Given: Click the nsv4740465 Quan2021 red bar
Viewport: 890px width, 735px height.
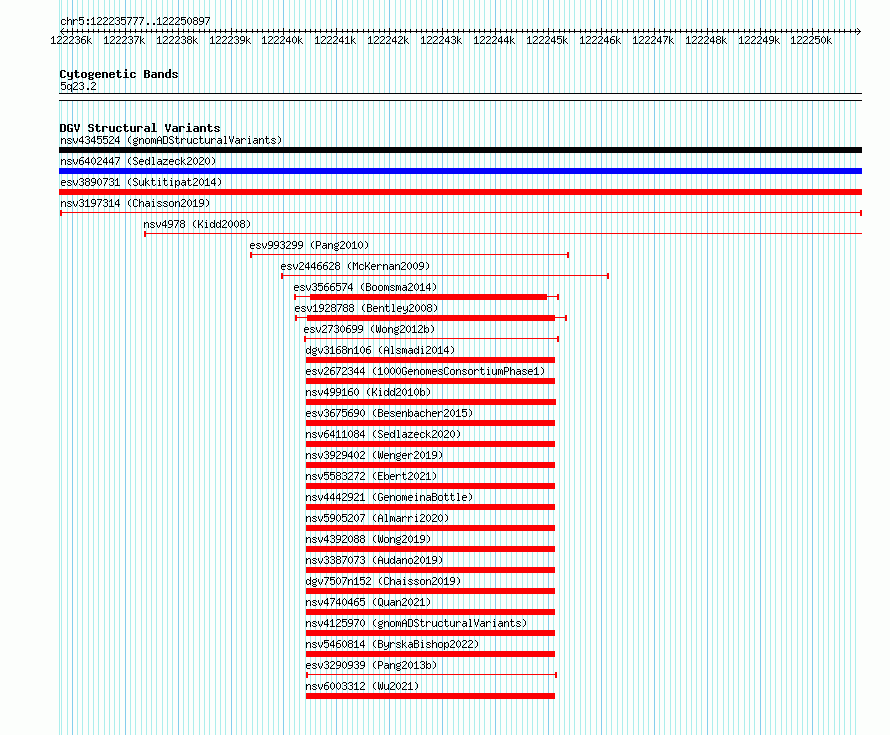Looking at the screenshot, I should coord(430,612).
